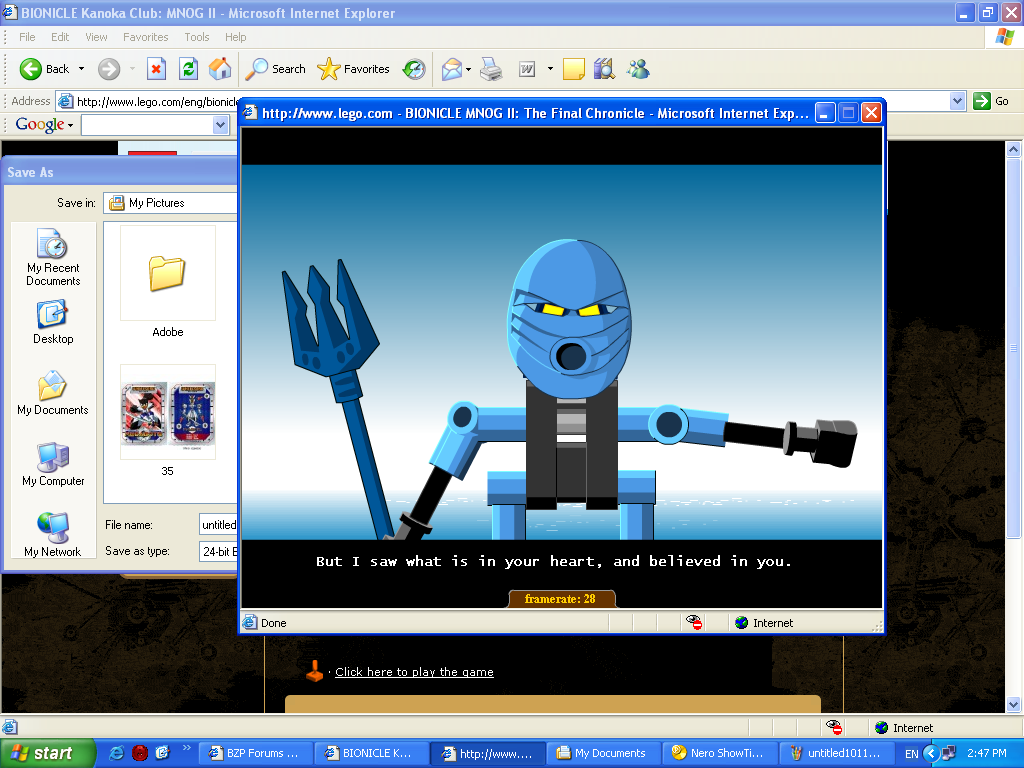The height and width of the screenshot is (768, 1024).
Task: Click privacy eye icon in main status bar
Action: pos(834,727)
